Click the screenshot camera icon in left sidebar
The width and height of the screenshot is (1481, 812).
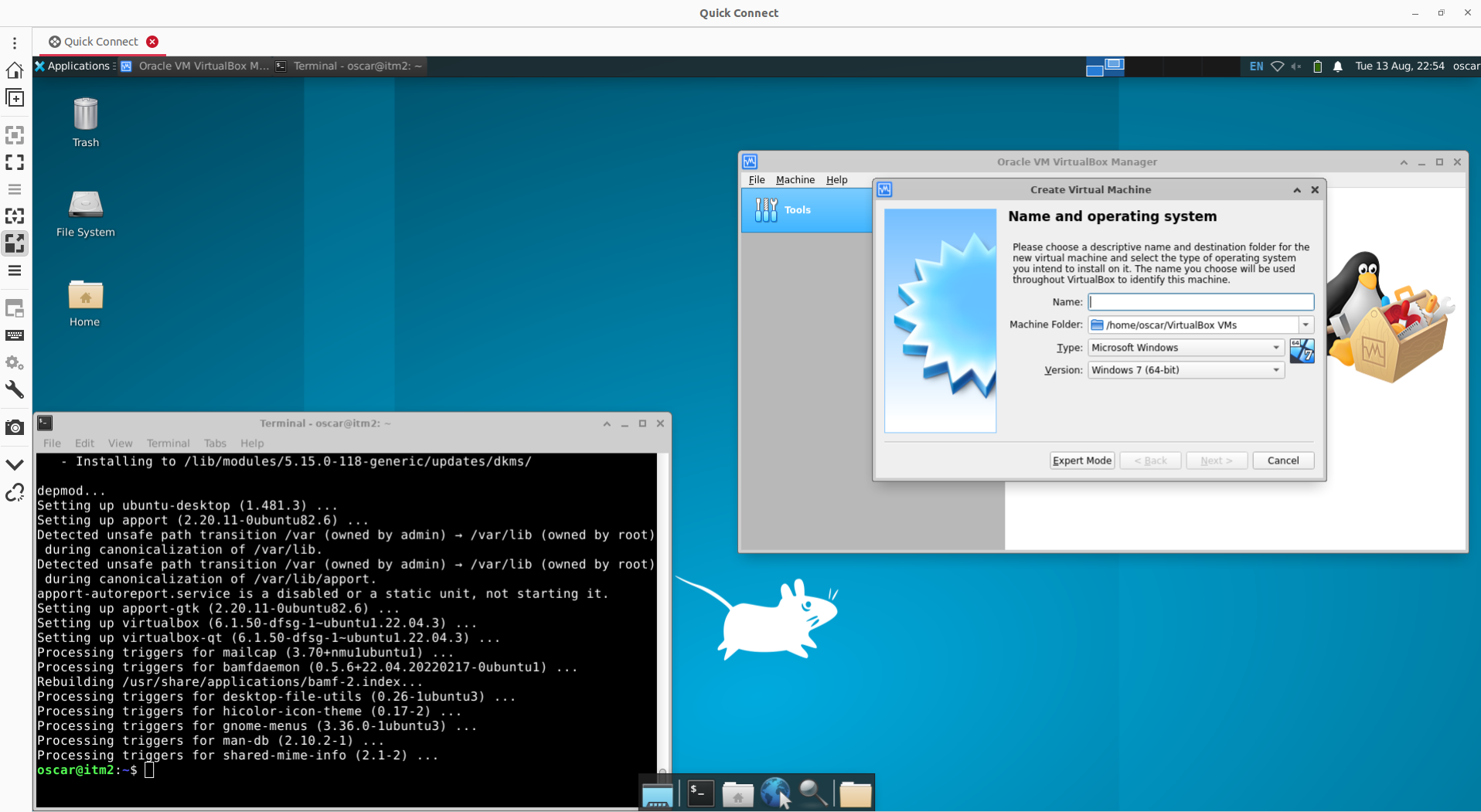tap(15, 428)
